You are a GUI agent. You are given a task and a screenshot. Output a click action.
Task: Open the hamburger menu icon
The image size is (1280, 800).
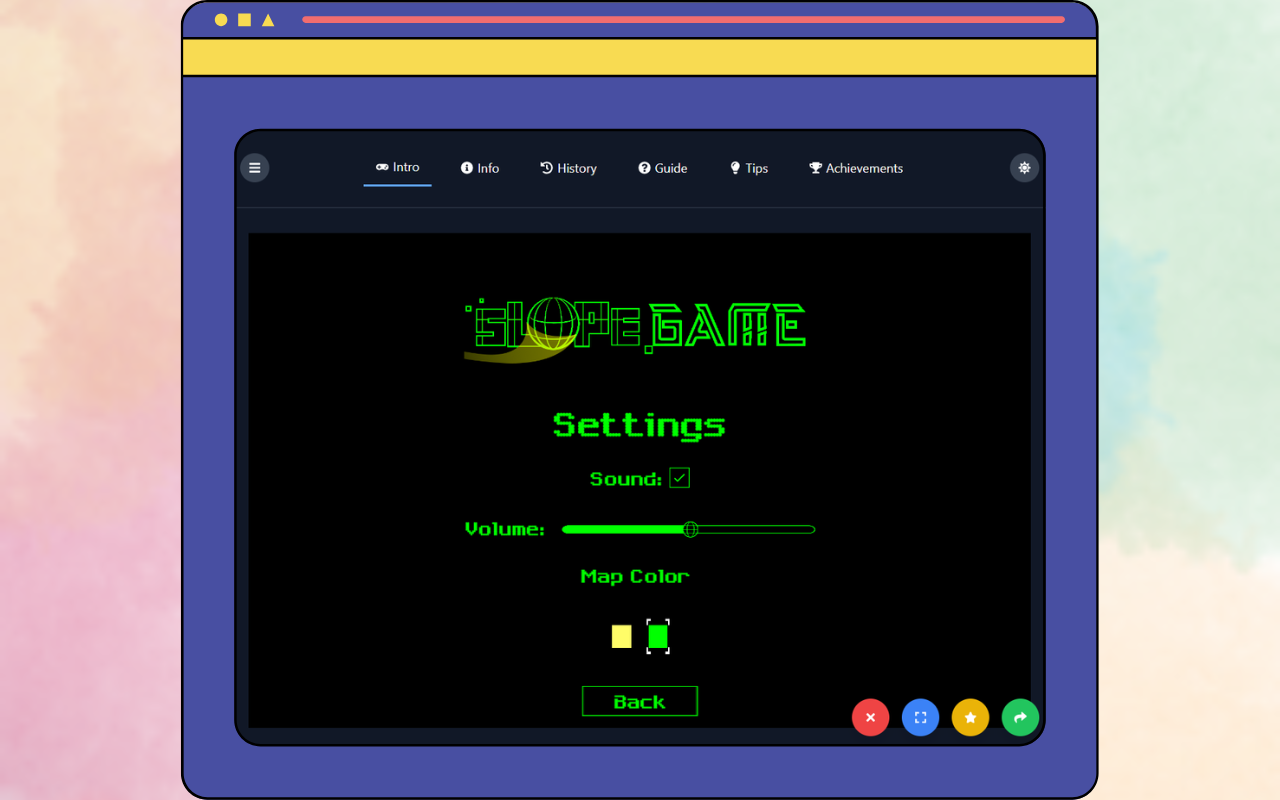[255, 167]
